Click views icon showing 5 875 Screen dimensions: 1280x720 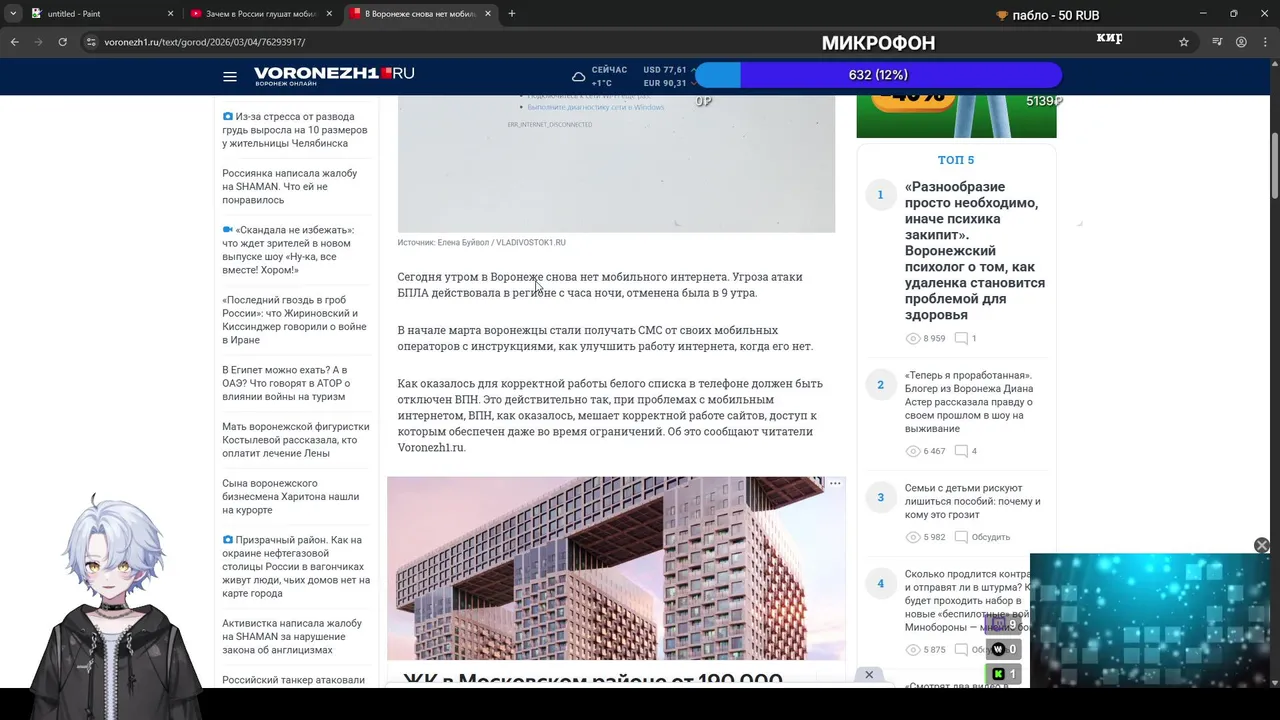[912, 650]
